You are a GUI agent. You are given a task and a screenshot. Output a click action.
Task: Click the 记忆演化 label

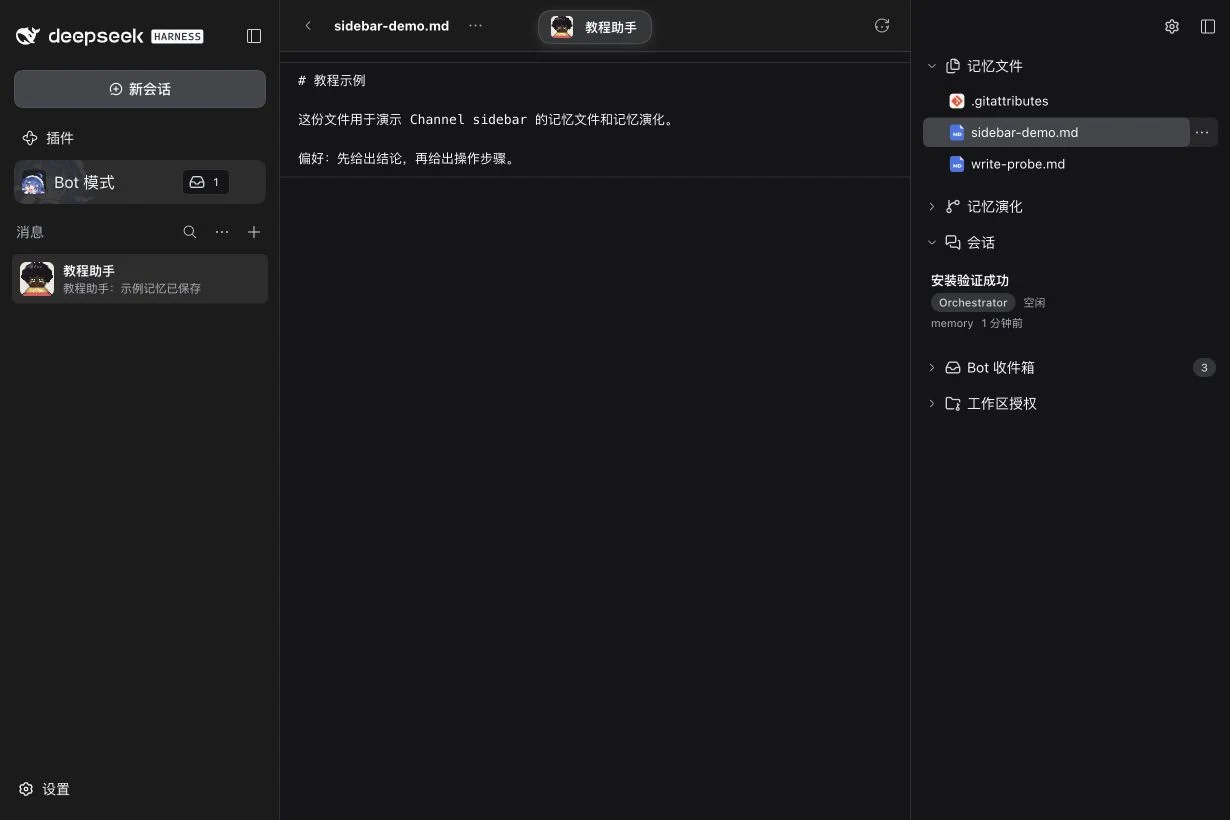pyautogui.click(x=995, y=207)
